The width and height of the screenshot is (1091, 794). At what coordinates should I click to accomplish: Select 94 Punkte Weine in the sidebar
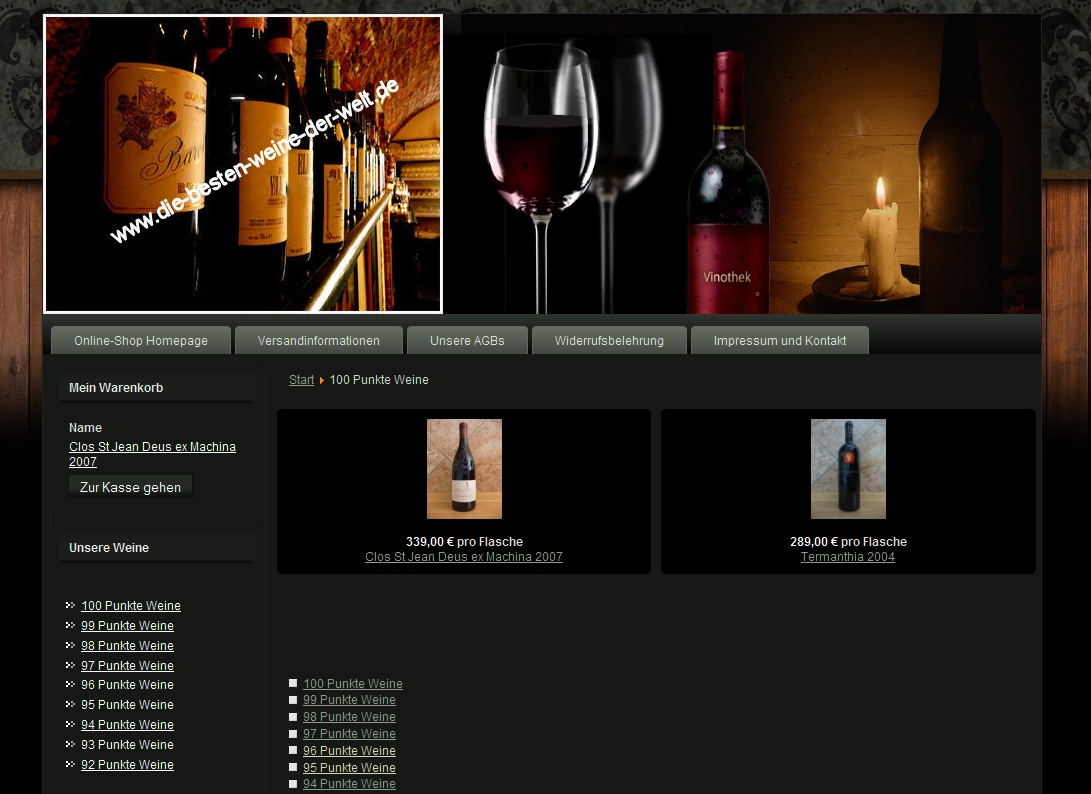click(127, 724)
